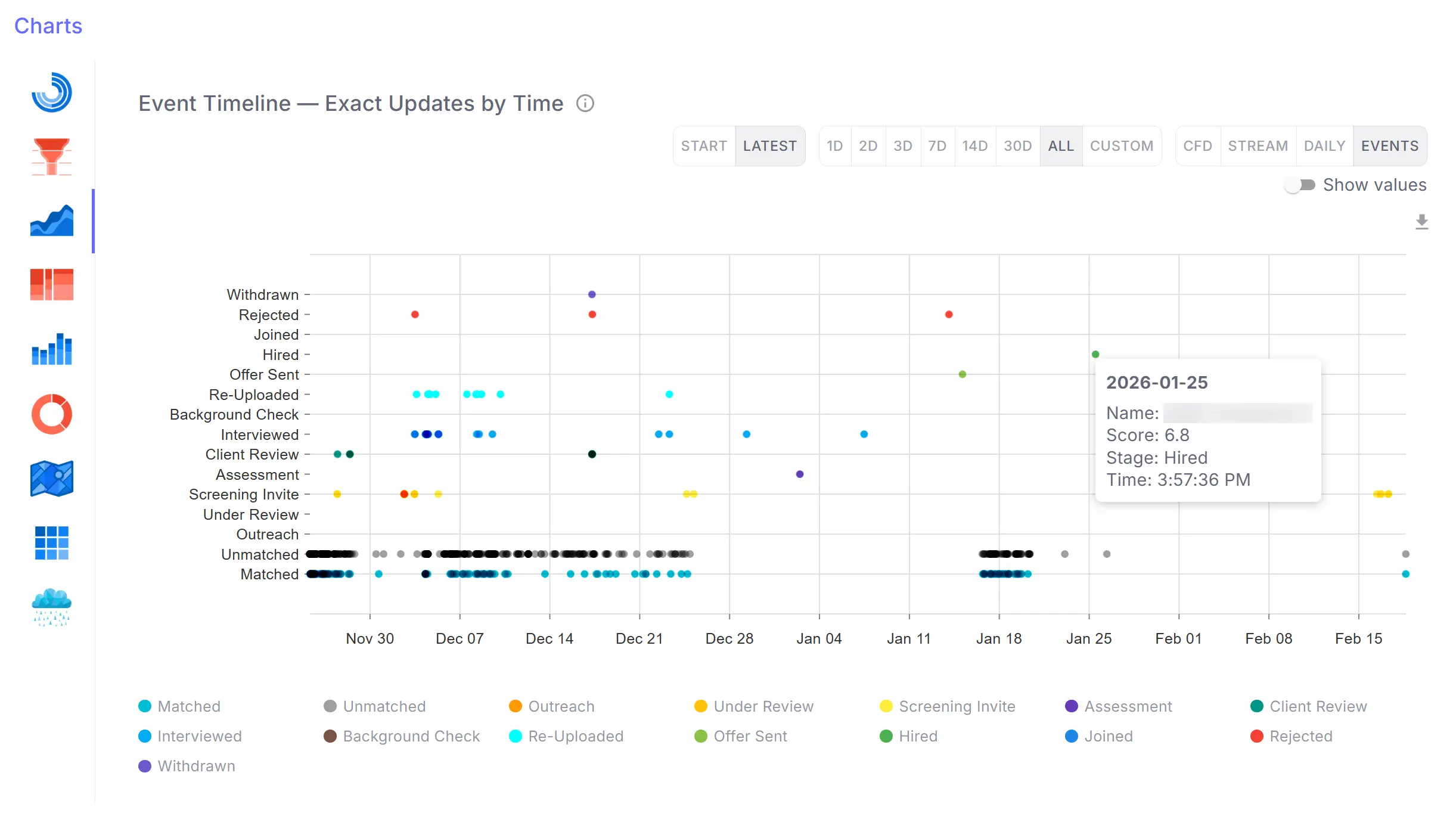Switch to the CFD view tab
This screenshot has width=1456, height=813.
pyautogui.click(x=1197, y=146)
